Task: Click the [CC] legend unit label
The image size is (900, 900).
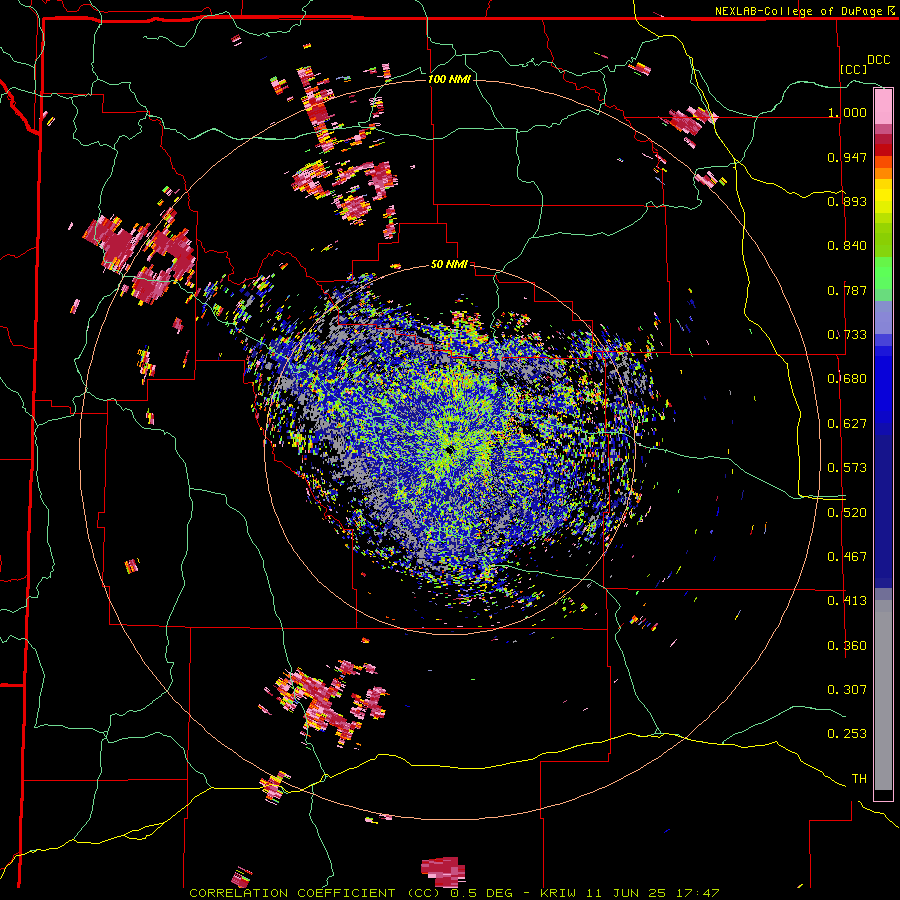Action: (854, 69)
